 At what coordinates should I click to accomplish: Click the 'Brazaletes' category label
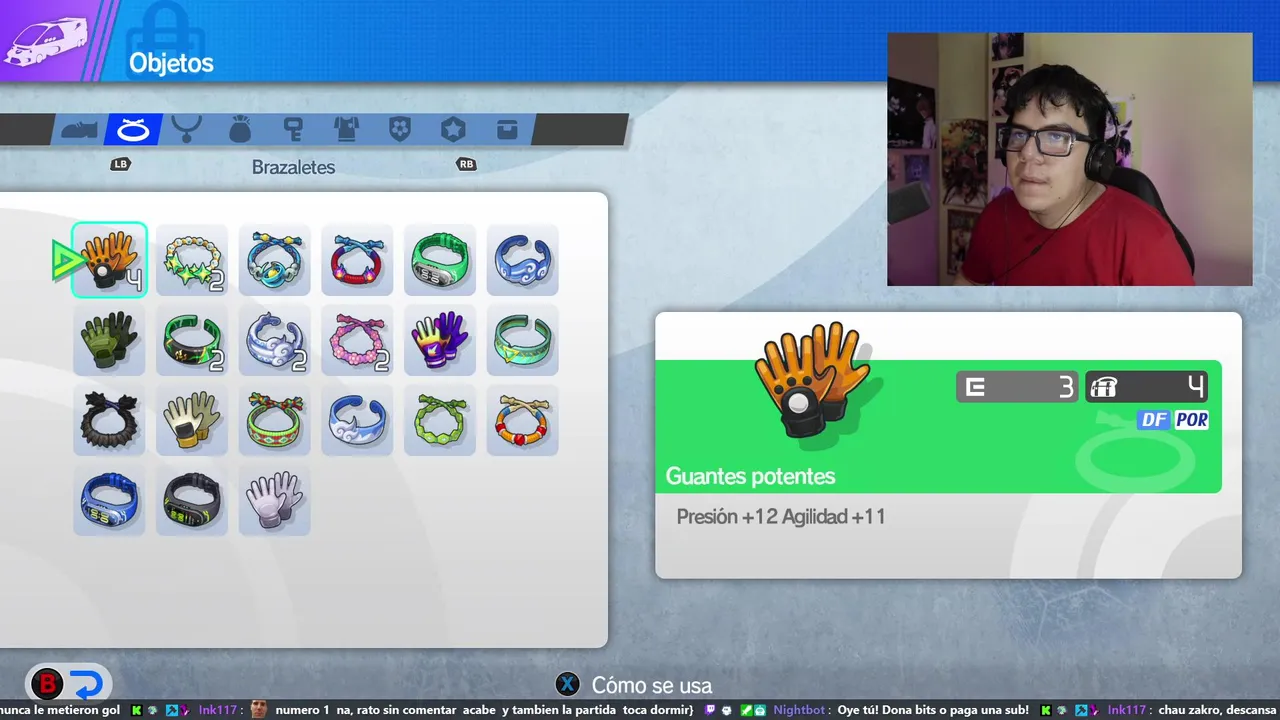point(293,167)
